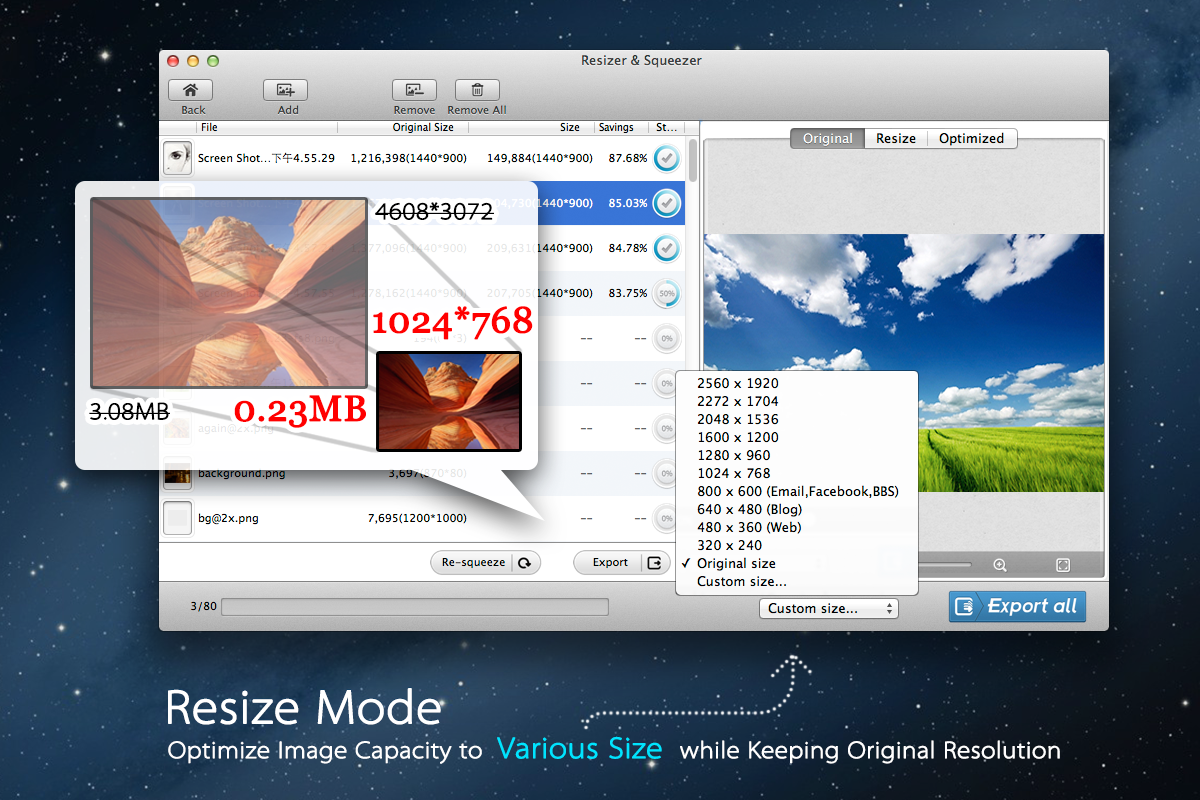Click savings value 87.68%
Screen dimensions: 1200x800
click(628, 158)
